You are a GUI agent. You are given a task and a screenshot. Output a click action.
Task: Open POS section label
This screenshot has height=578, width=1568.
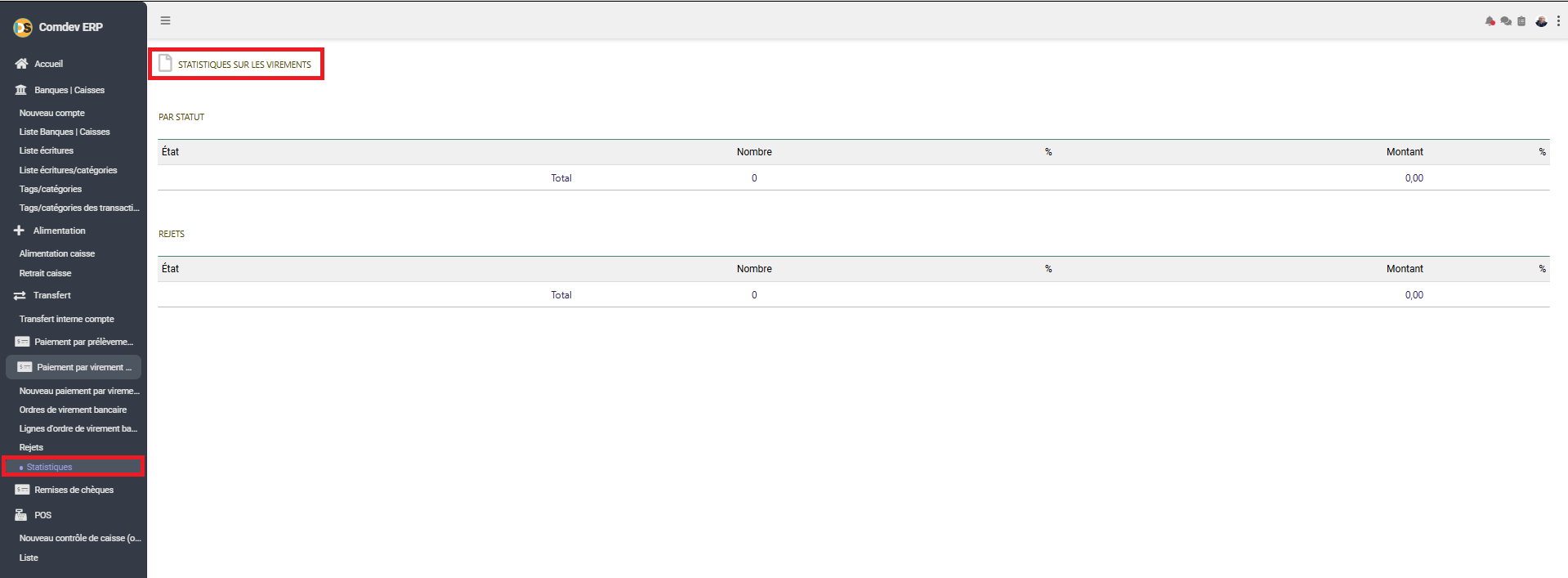pyautogui.click(x=42, y=515)
